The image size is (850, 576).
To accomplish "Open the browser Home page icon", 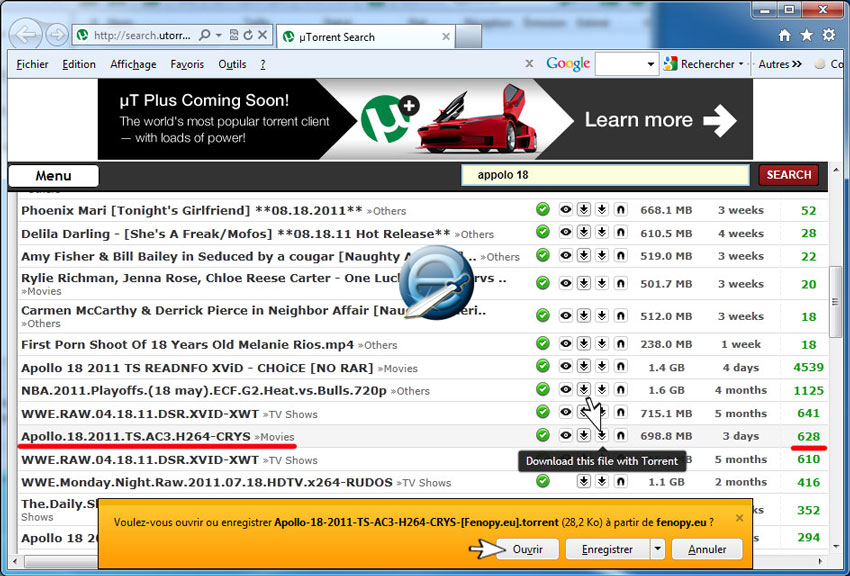I will tap(784, 36).
